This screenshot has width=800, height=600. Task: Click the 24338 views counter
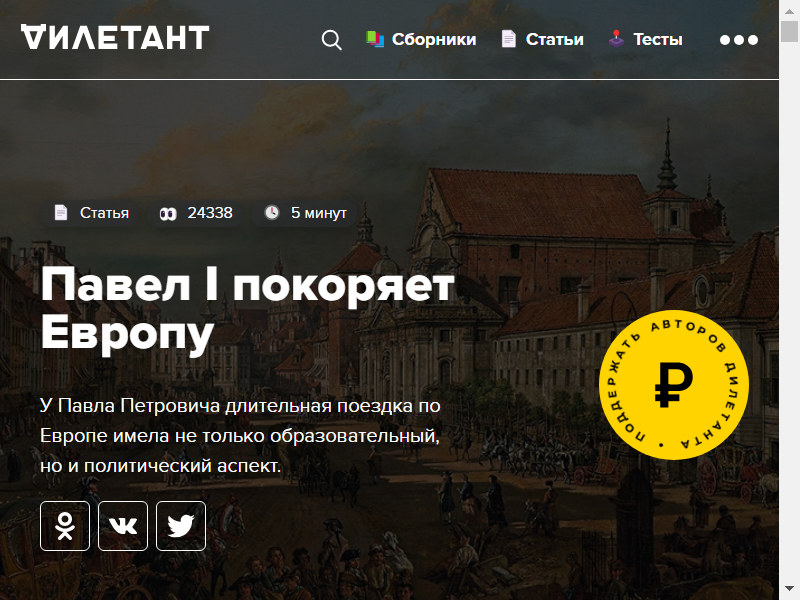tap(195, 213)
